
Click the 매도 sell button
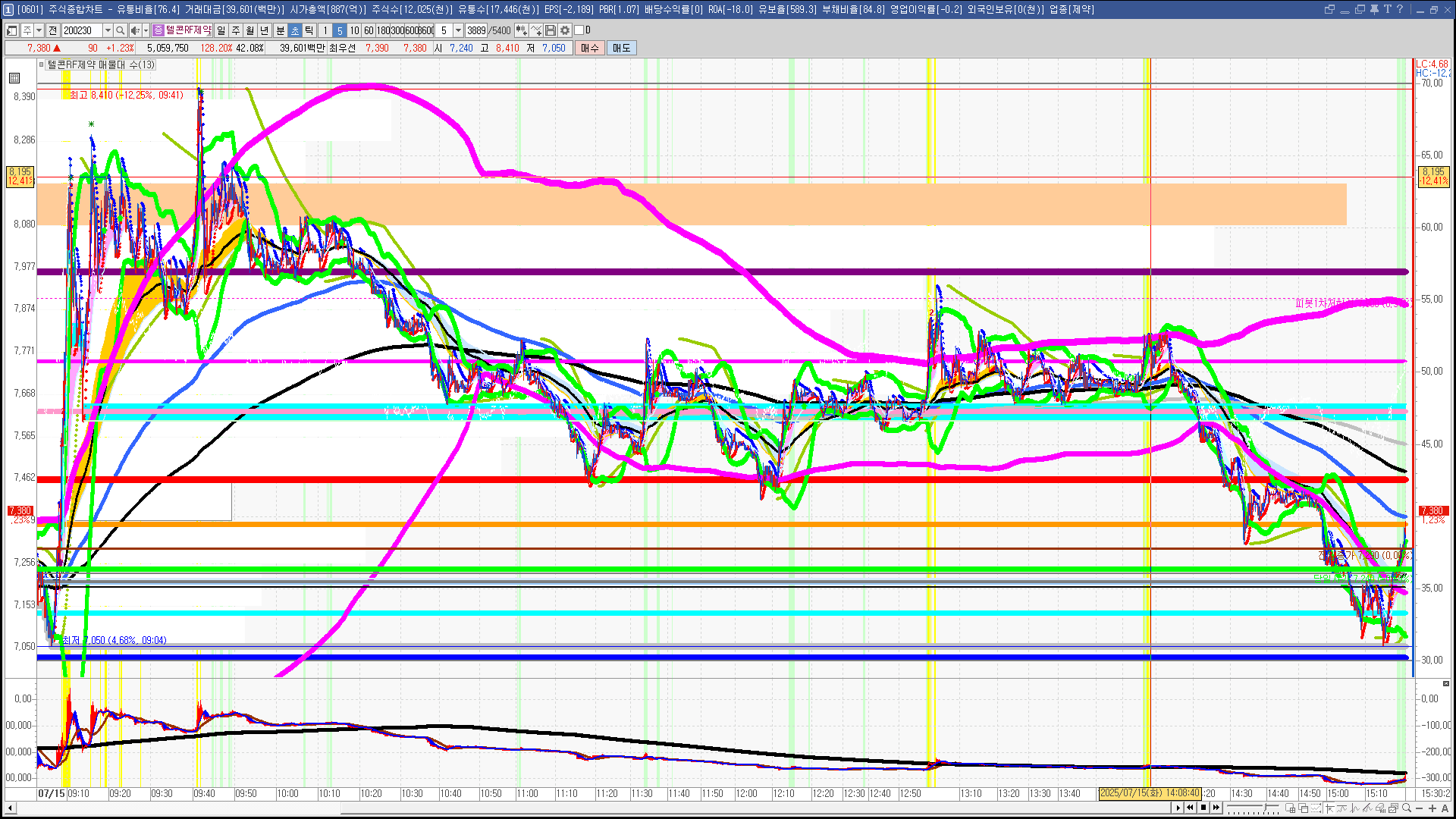click(x=622, y=48)
